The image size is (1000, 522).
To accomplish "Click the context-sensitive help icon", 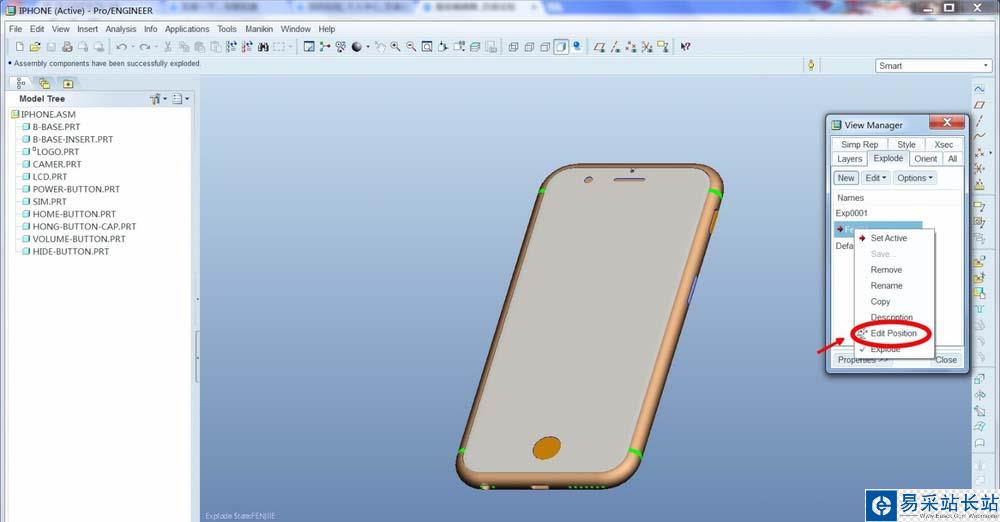I will tap(686, 47).
